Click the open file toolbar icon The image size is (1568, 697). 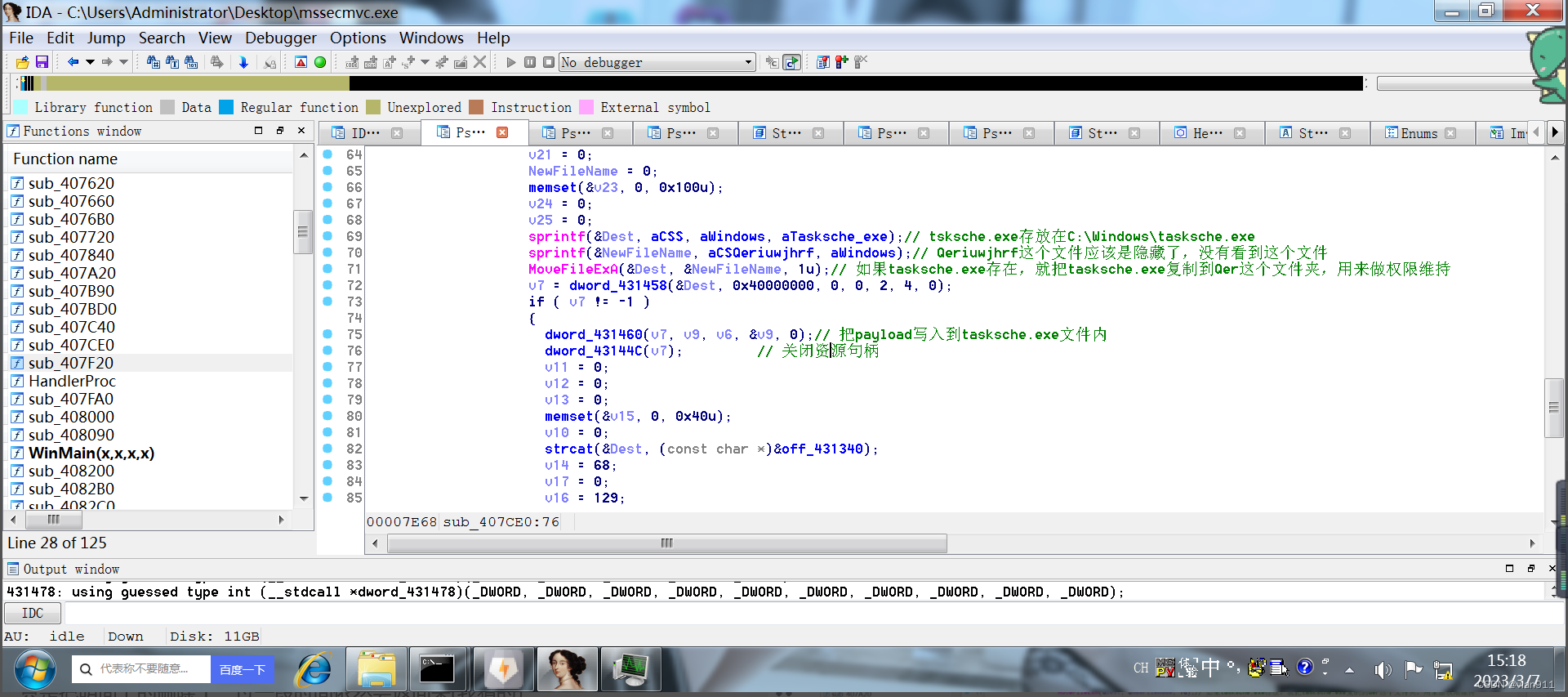[x=22, y=62]
